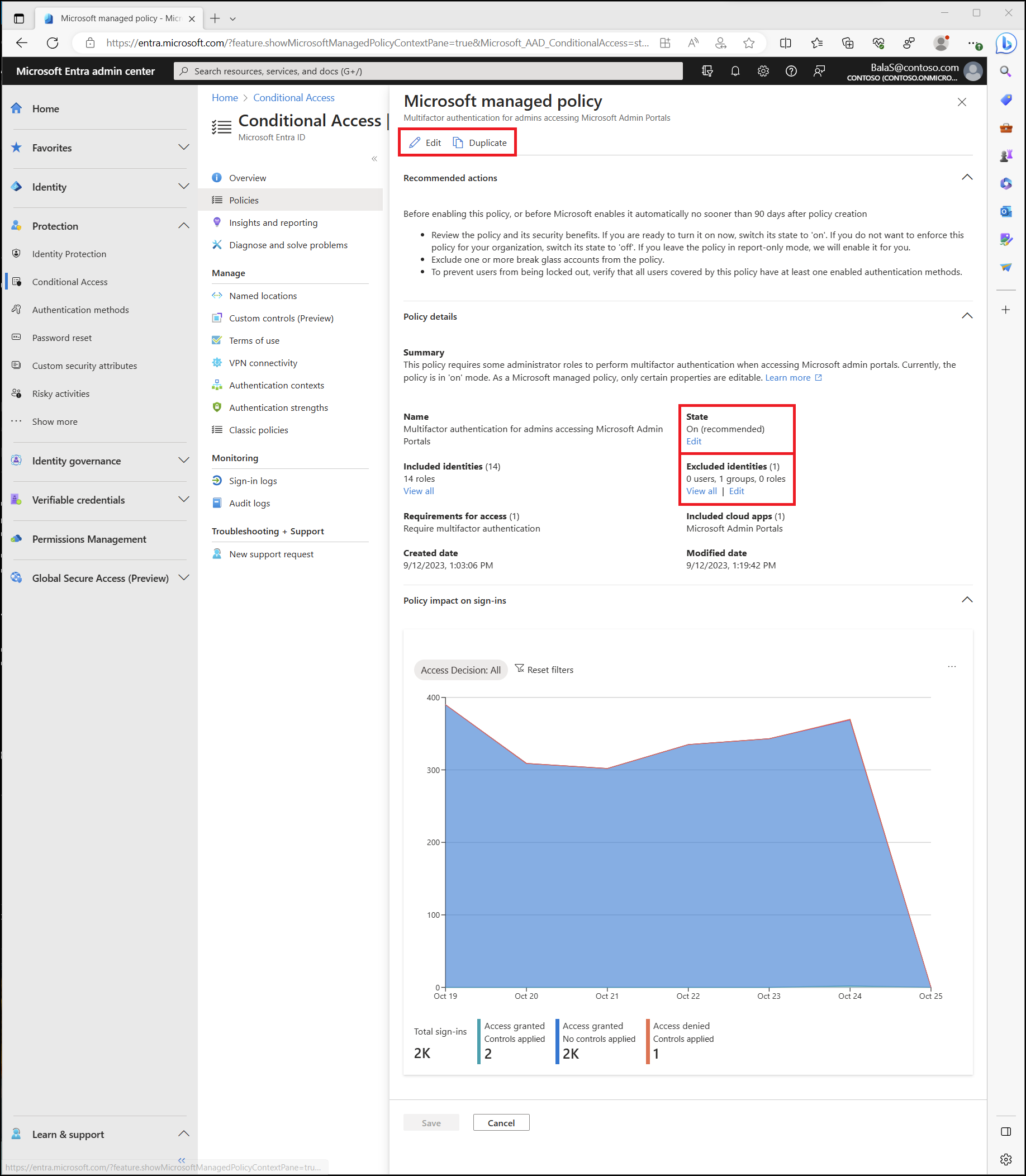Collapse the Policy details section
This screenshot has width=1026, height=1176.
pyautogui.click(x=967, y=316)
